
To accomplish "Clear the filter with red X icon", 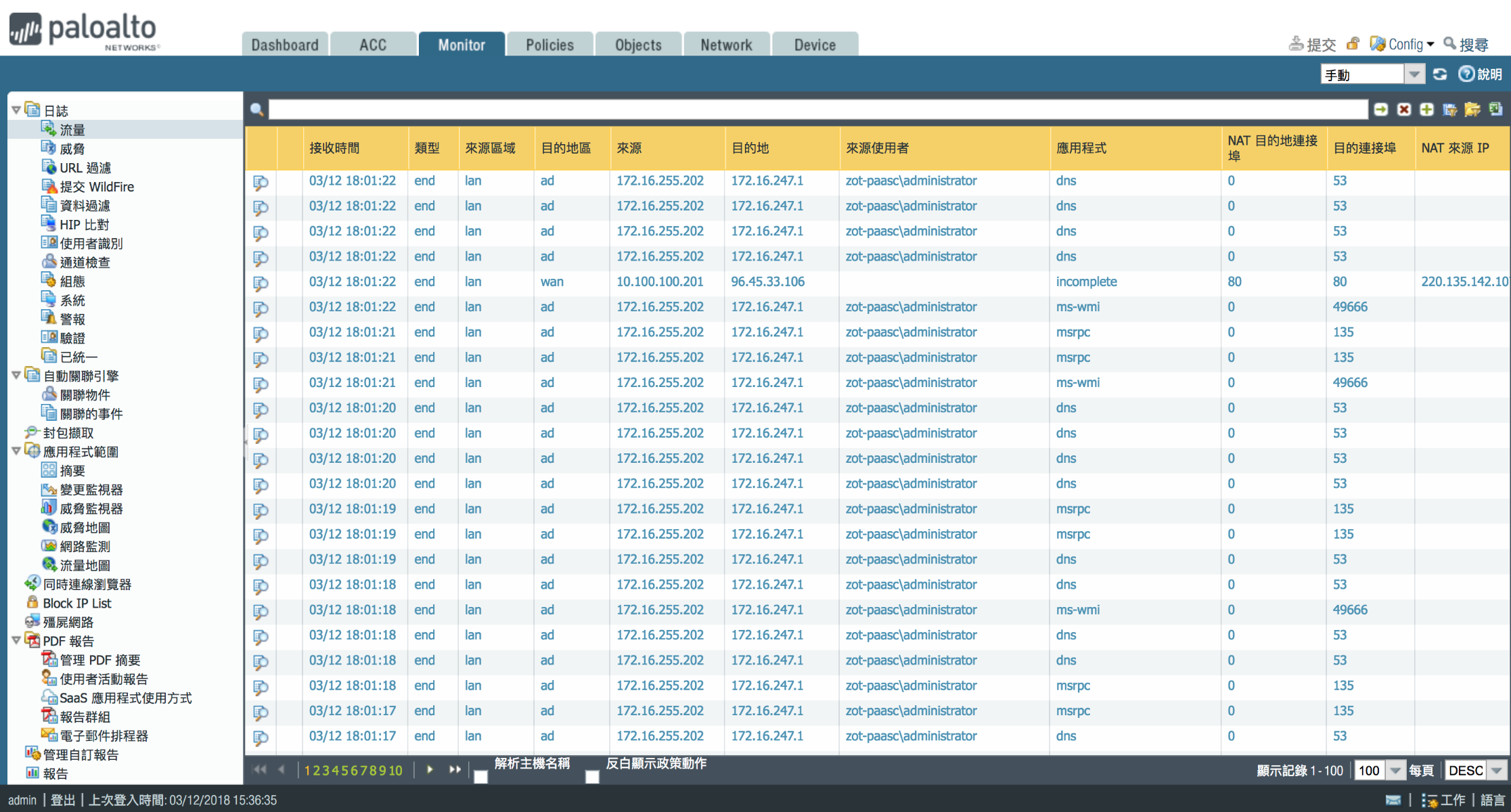I will tap(1404, 109).
